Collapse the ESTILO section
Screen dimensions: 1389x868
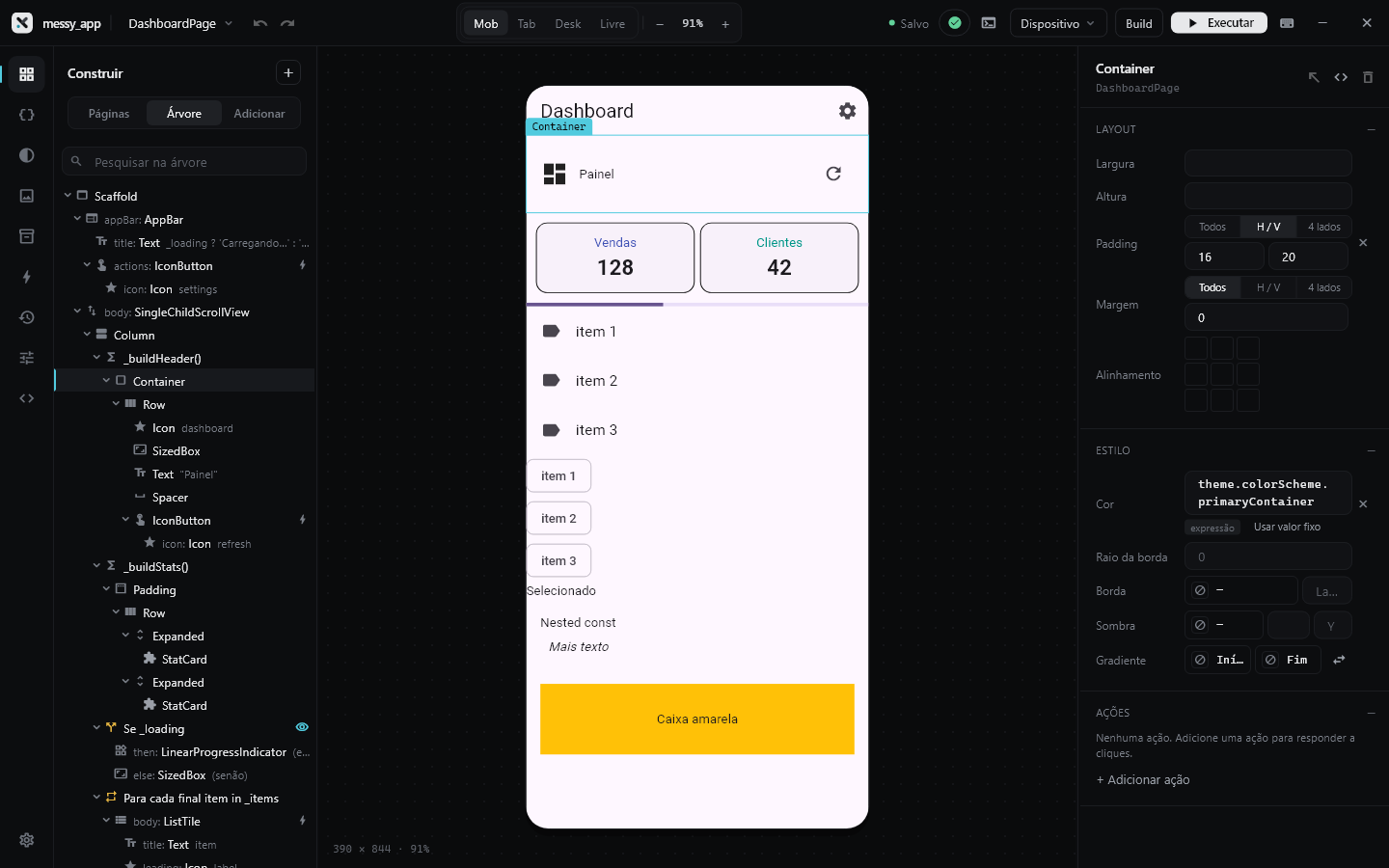[1371, 450]
